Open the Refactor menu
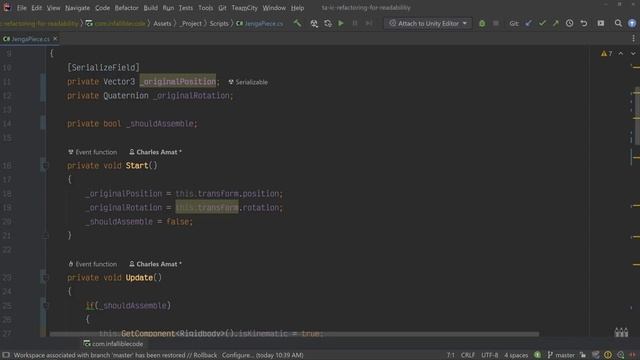Screen dimensions: 640x360 pos(127,8)
